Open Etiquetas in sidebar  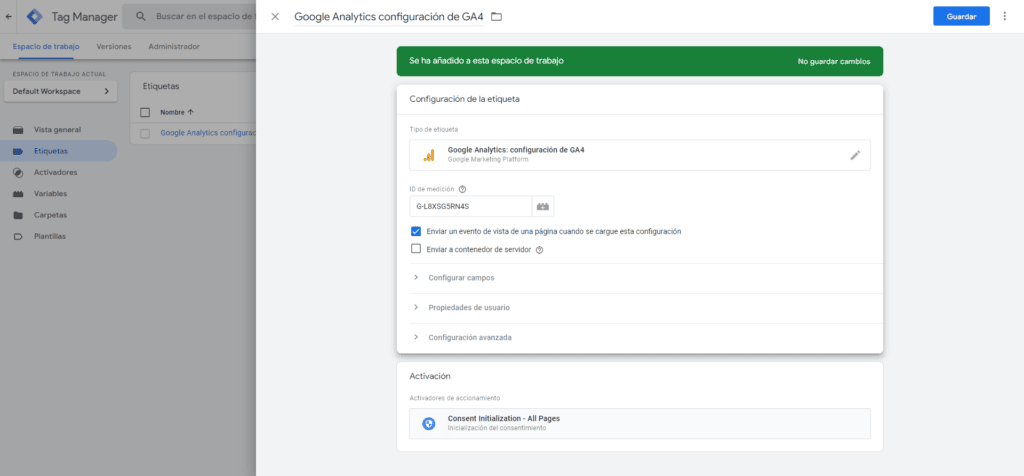pyautogui.click(x=57, y=151)
